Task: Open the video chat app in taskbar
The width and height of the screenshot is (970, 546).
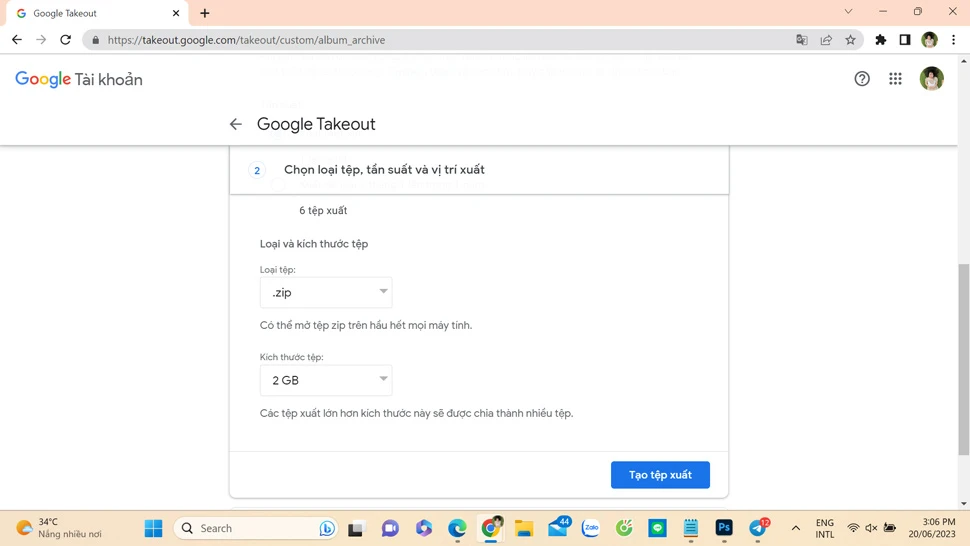Action: click(x=390, y=528)
